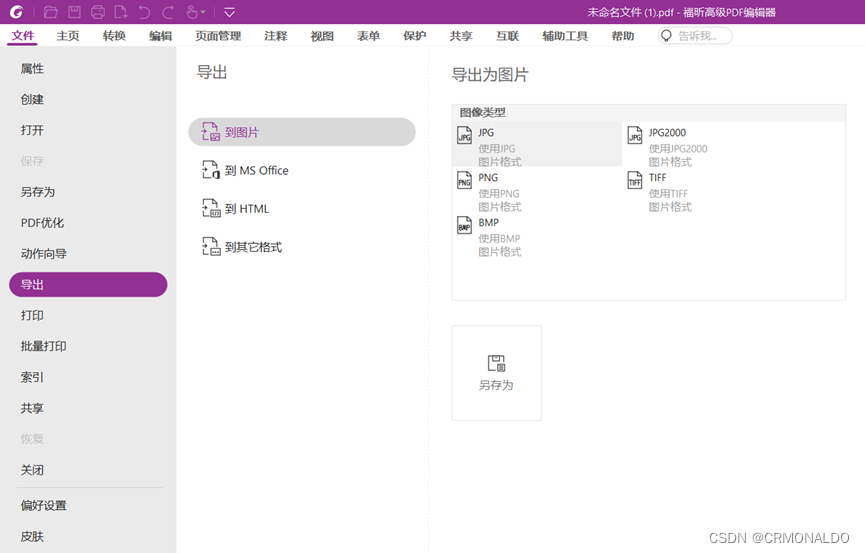Open the 文件 ribbon tab
The width and height of the screenshot is (865, 553).
23,36
